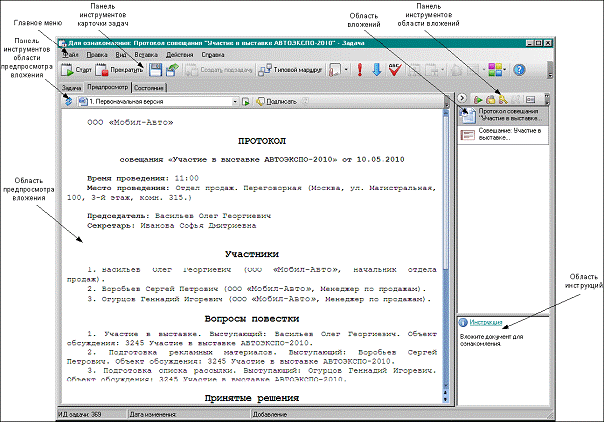604x422 pixels.
Task: Switch to the Состояние tab
Action: 149,88
